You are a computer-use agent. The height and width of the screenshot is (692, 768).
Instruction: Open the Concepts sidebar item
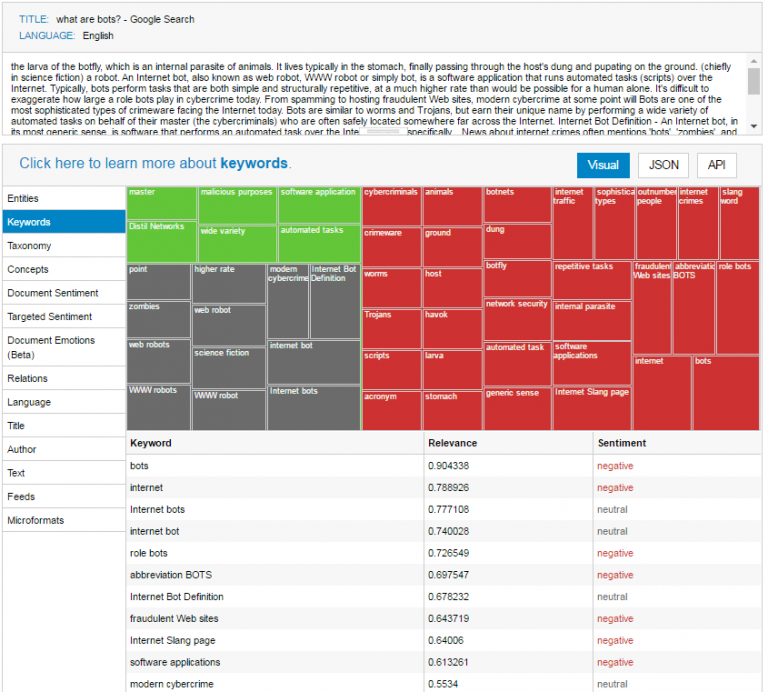[64, 269]
